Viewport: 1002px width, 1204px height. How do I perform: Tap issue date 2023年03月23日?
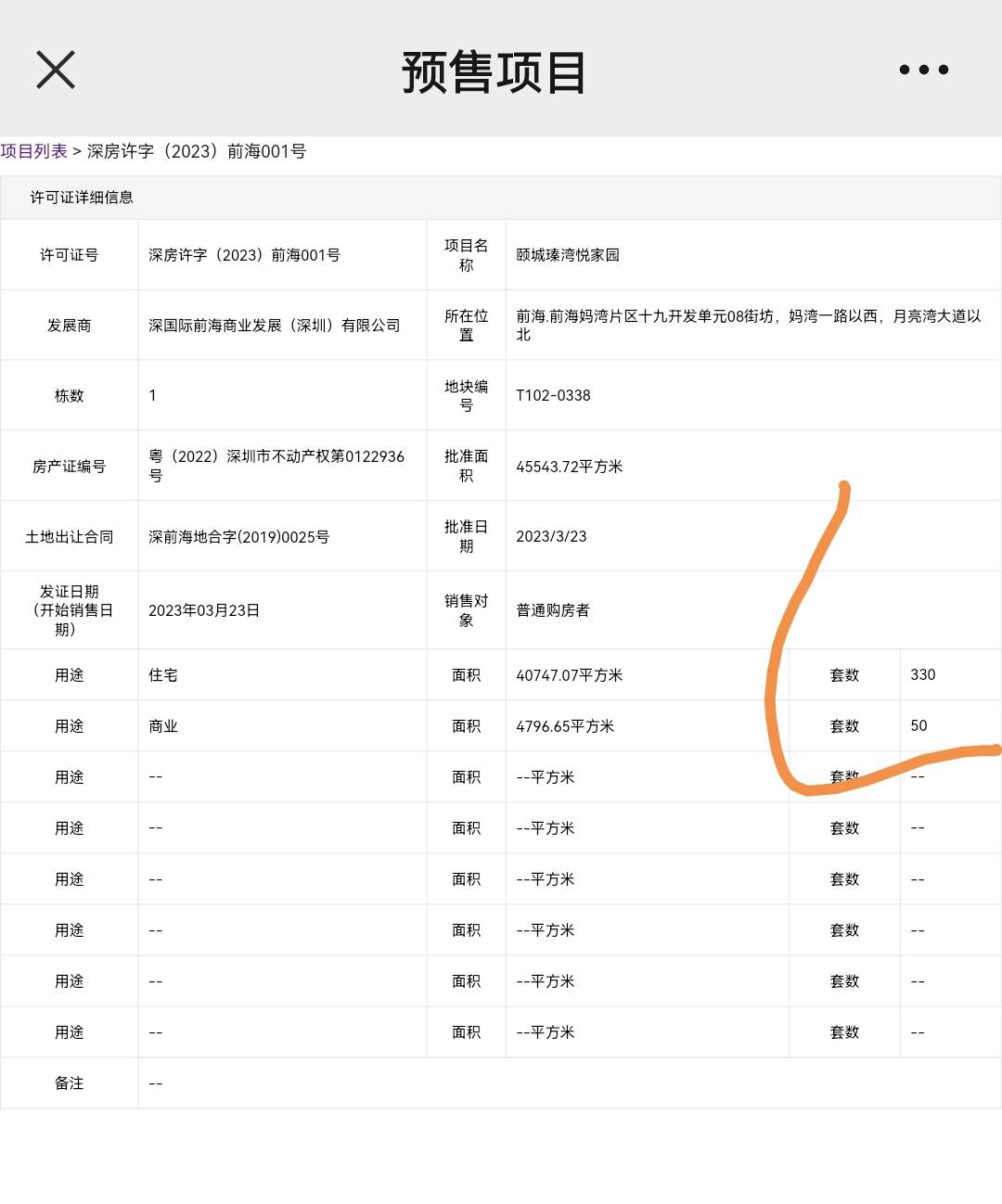204,610
